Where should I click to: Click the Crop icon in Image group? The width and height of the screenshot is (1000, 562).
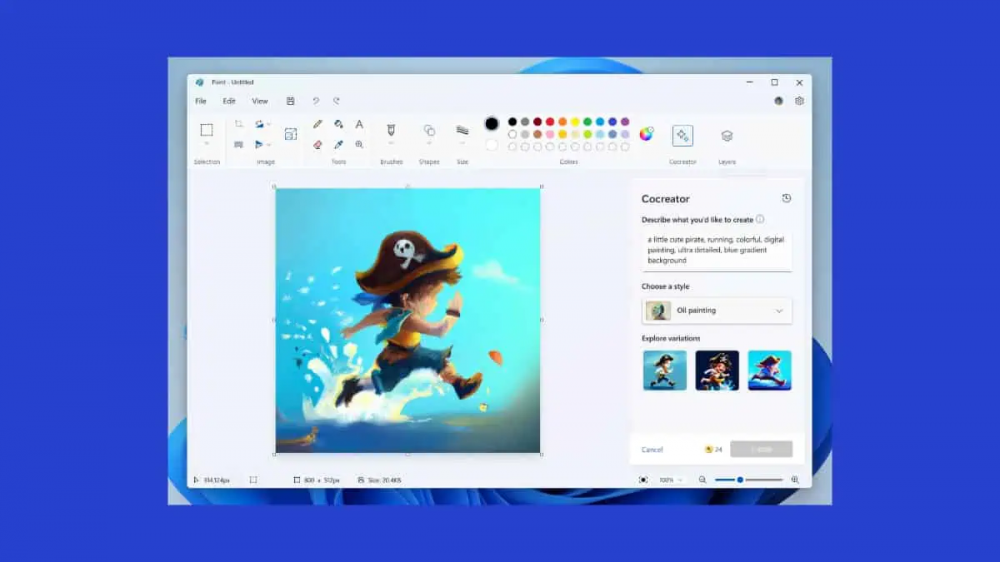tap(239, 124)
